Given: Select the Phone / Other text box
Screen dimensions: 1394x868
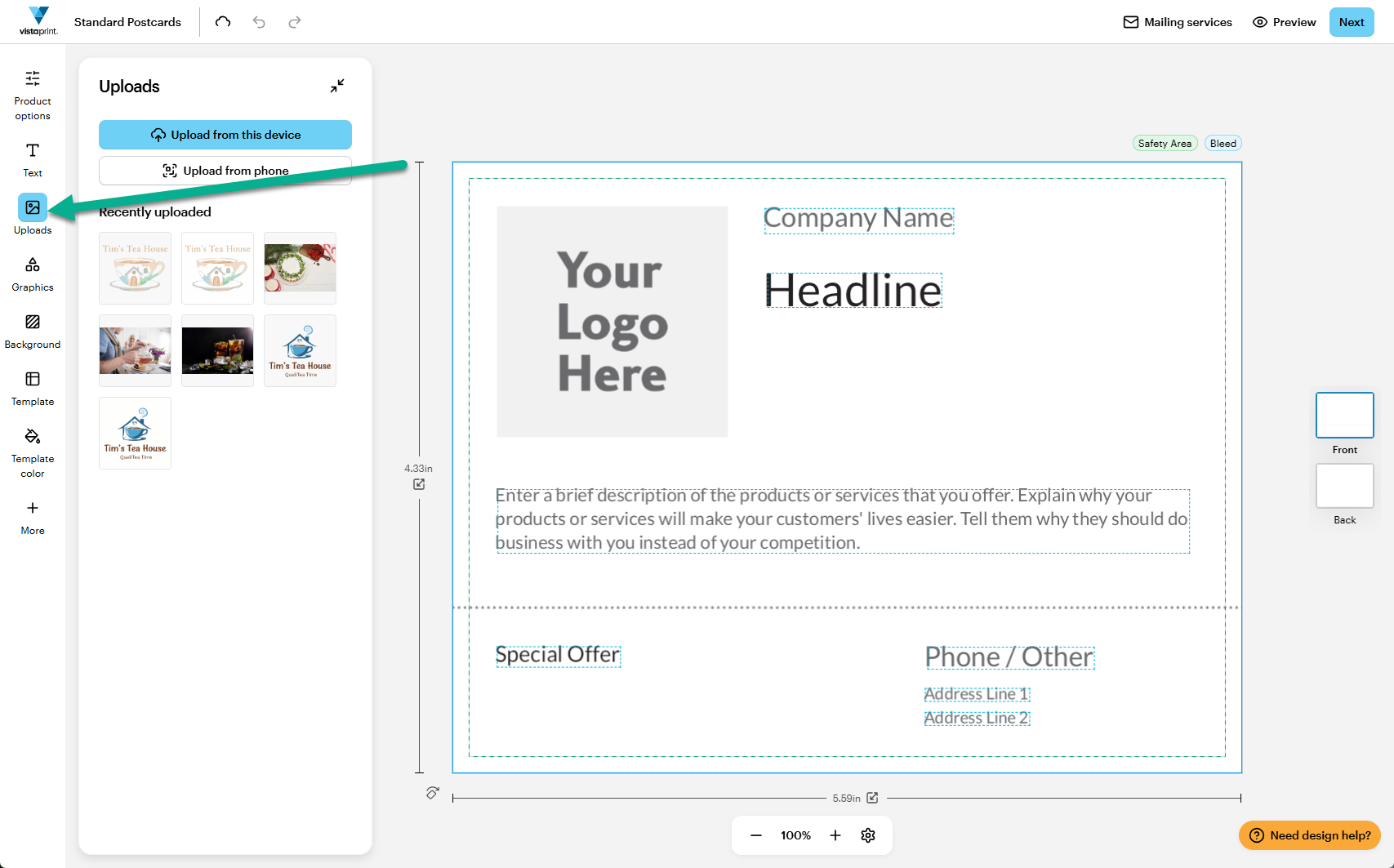Looking at the screenshot, I should click(x=1009, y=657).
